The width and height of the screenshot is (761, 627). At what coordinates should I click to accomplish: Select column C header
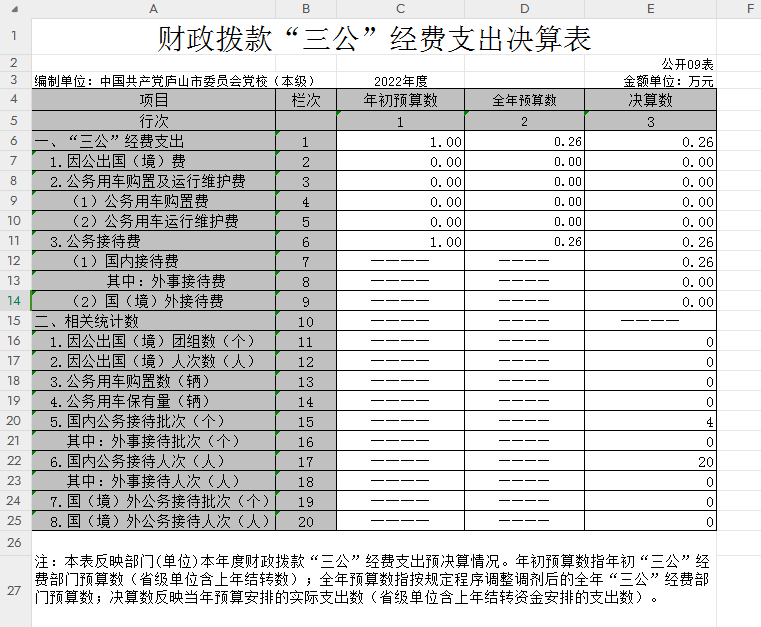(x=400, y=8)
